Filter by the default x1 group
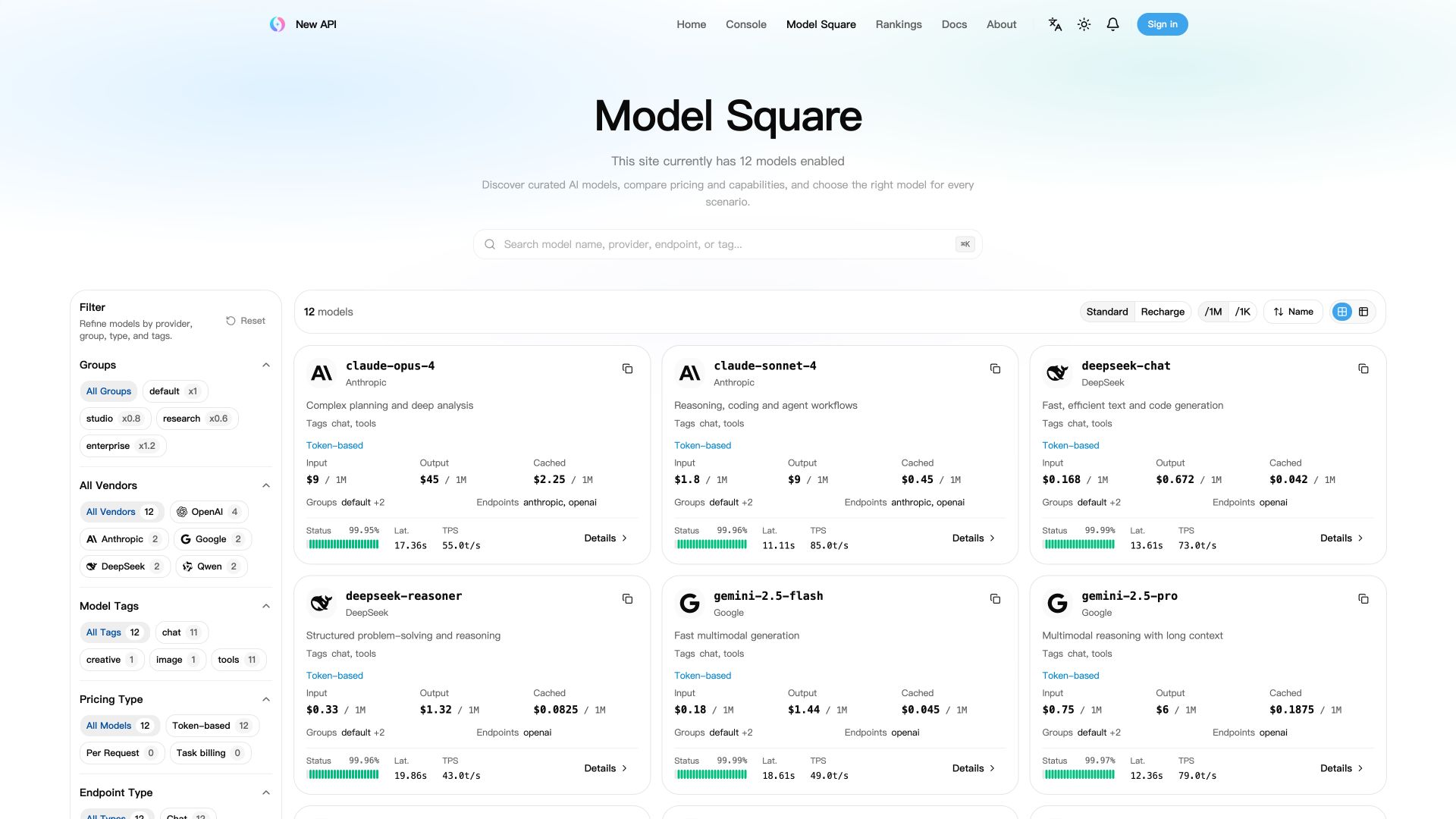Image resolution: width=1456 pixels, height=819 pixels. click(174, 391)
